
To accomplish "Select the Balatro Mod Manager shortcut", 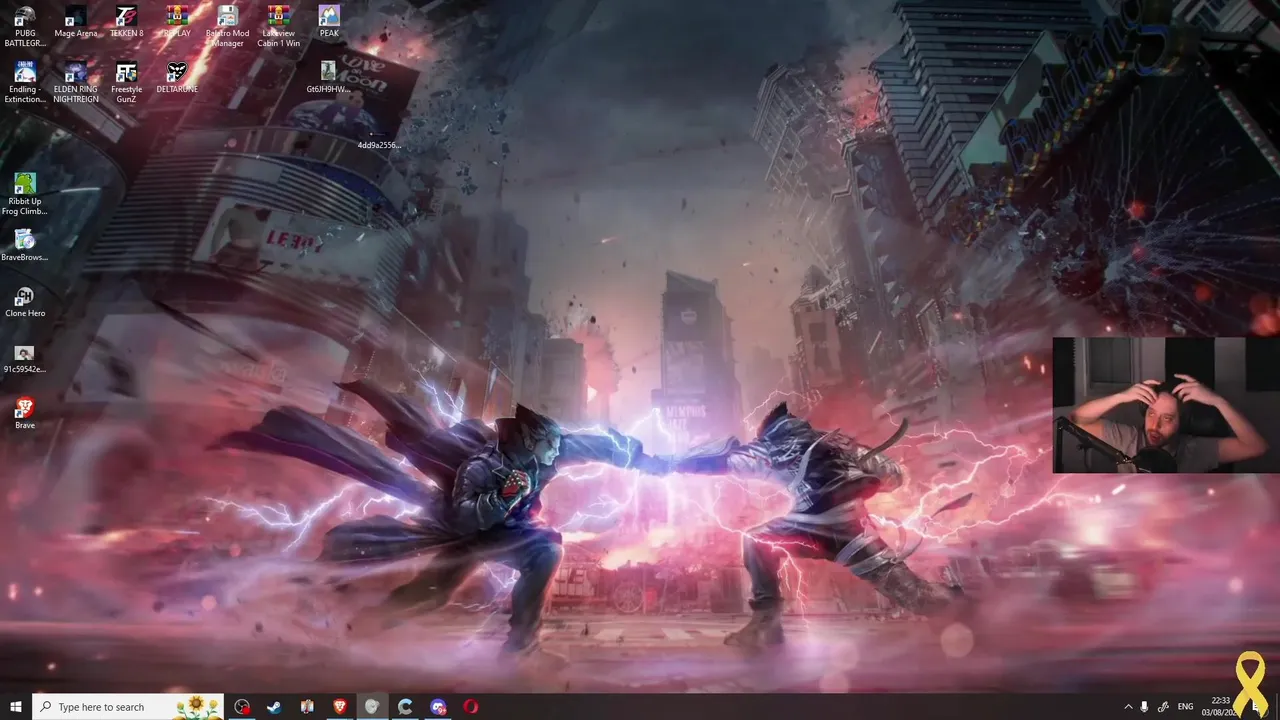I will pyautogui.click(x=227, y=26).
